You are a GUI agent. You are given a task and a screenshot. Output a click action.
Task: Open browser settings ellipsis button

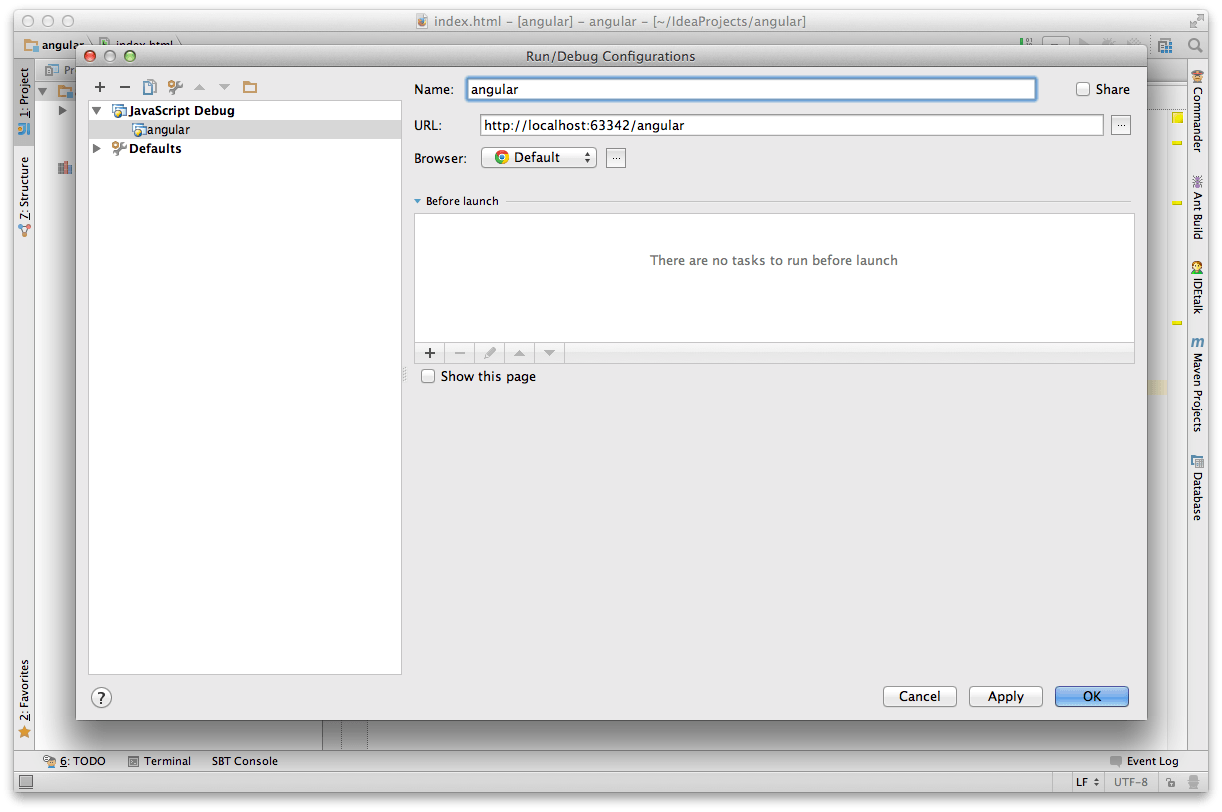pyautogui.click(x=616, y=158)
